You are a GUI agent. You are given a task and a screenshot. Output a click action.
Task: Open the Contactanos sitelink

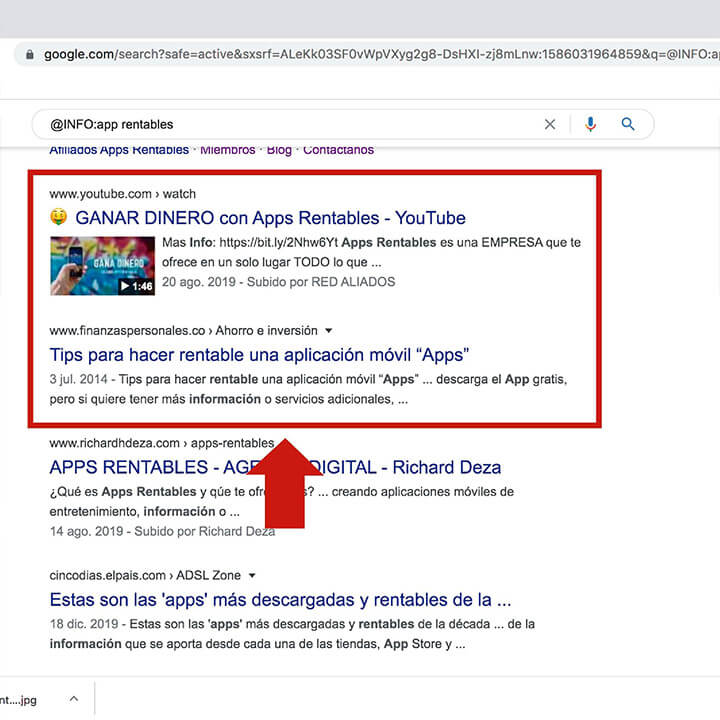pyautogui.click(x=338, y=150)
